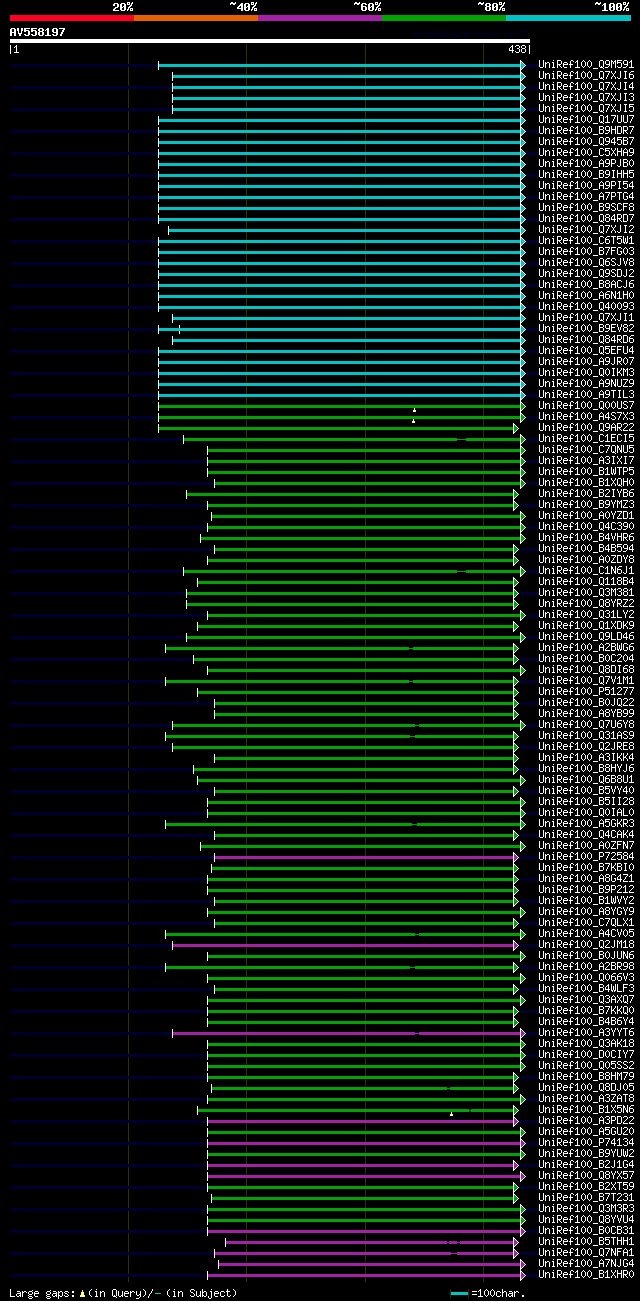Select label UniRef100_B5THH1
The height and width of the screenshot is (1301, 640).
pos(586,1242)
